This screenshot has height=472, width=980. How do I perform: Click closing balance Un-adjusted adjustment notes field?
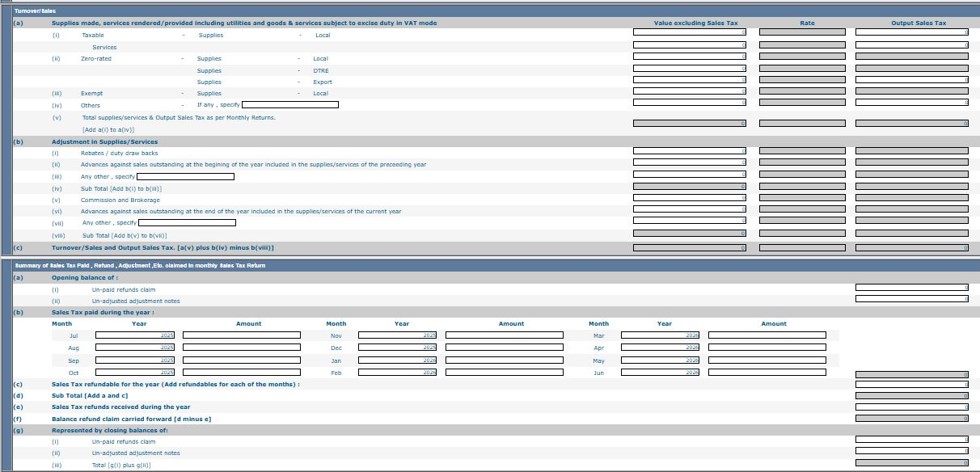pyautogui.click(x=912, y=451)
